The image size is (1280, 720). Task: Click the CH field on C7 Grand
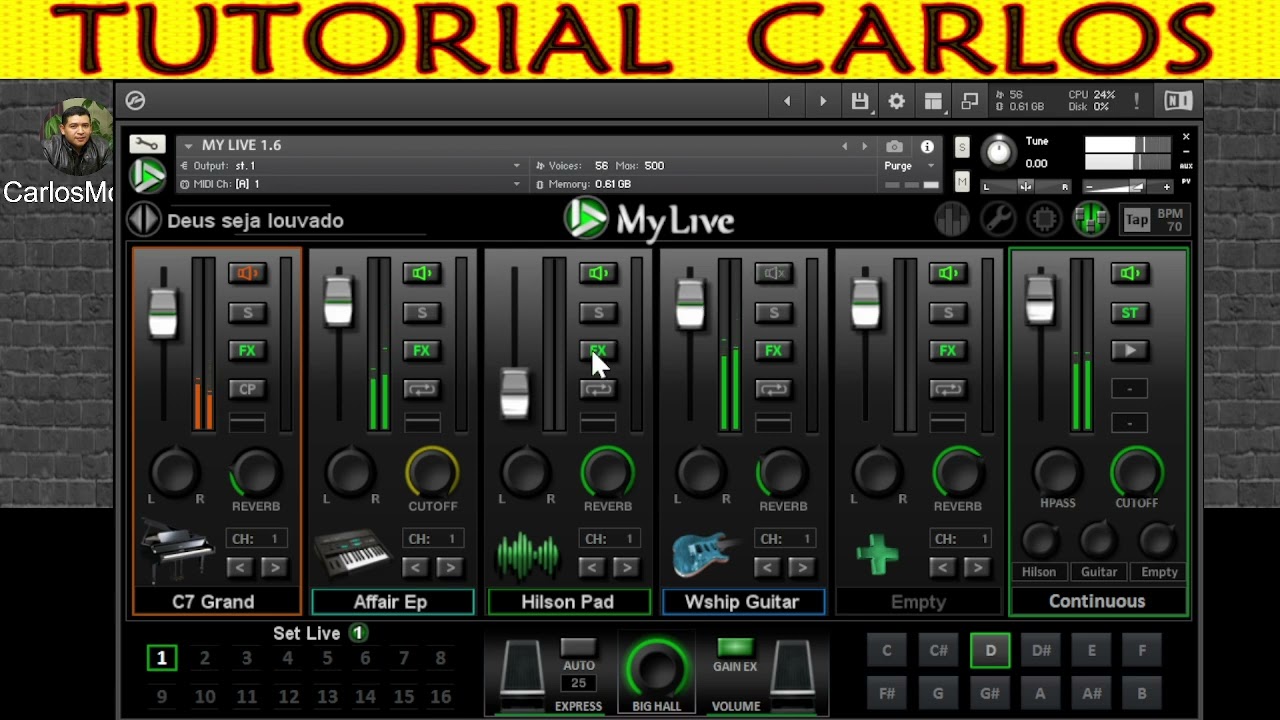point(257,538)
